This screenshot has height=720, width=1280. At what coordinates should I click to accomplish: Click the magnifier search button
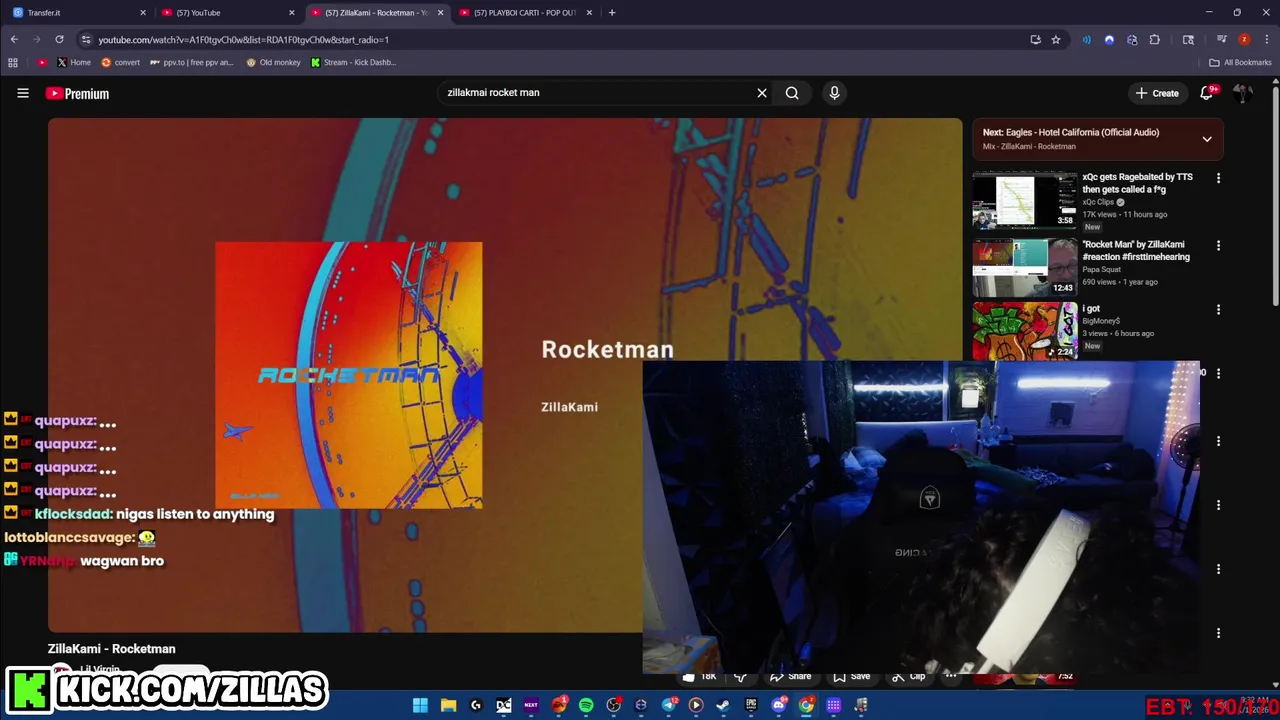coord(792,93)
